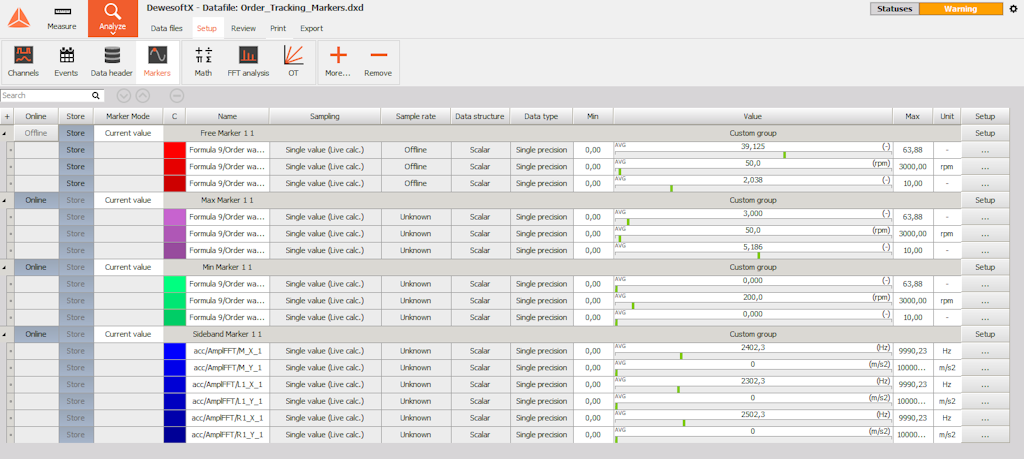Screen dimensions: 1024x459
Task: Click the 5,186 value bar
Action: (753, 250)
